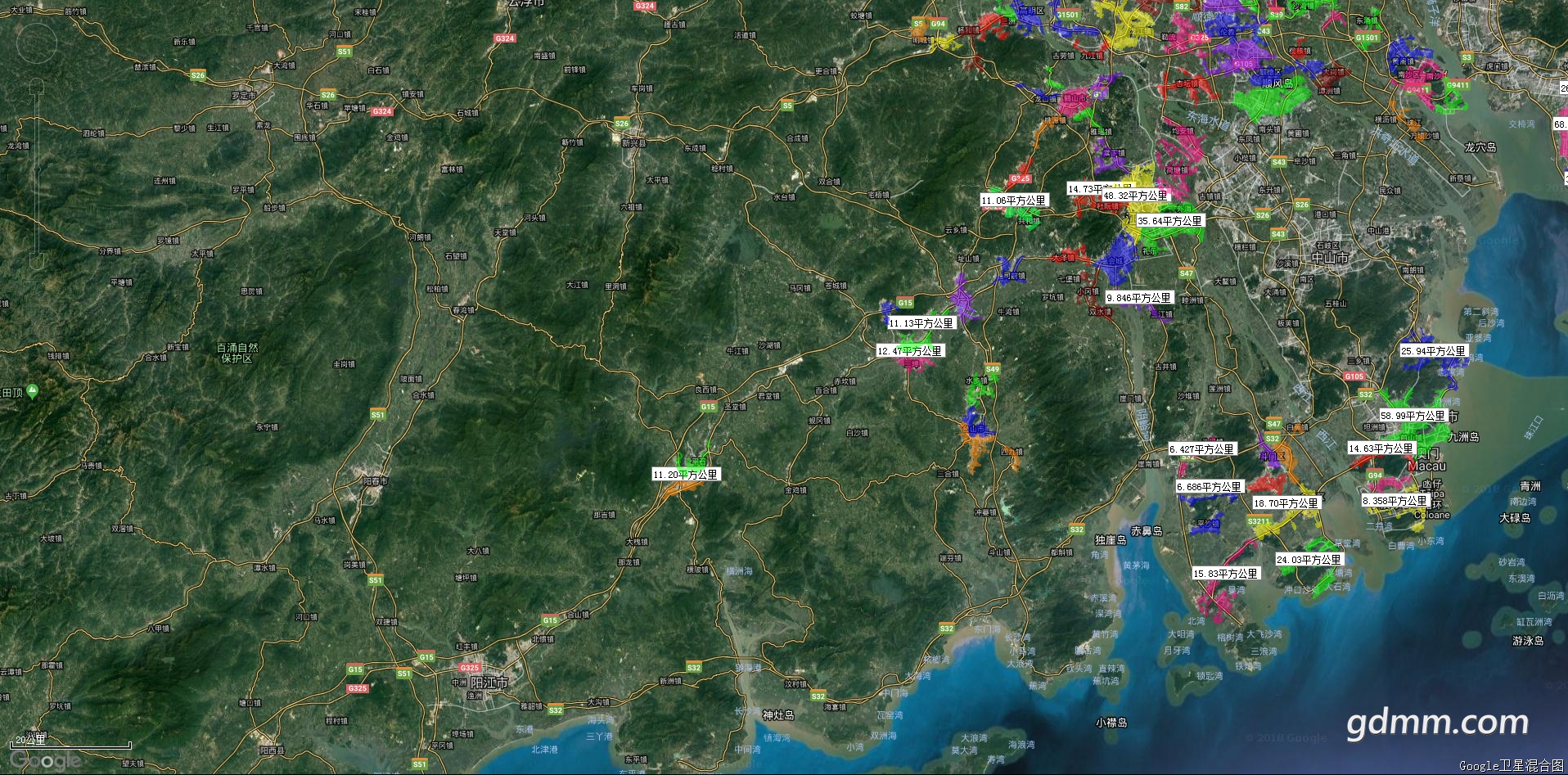Viewport: 1568px width, 775px height.
Task: Click the 赤鼻岛 island name
Action: tap(1147, 531)
